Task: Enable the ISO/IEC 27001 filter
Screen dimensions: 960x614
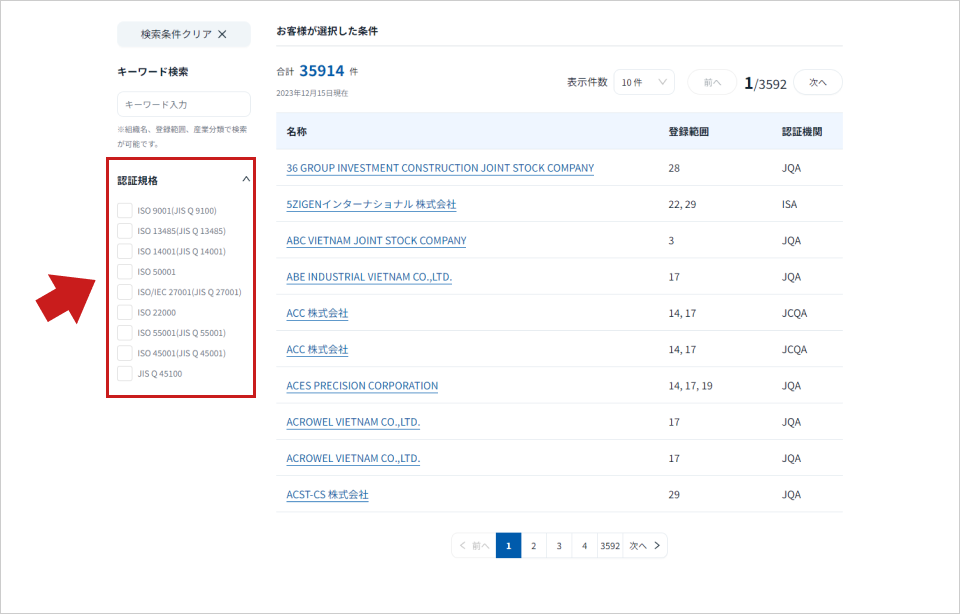Action: click(x=126, y=291)
